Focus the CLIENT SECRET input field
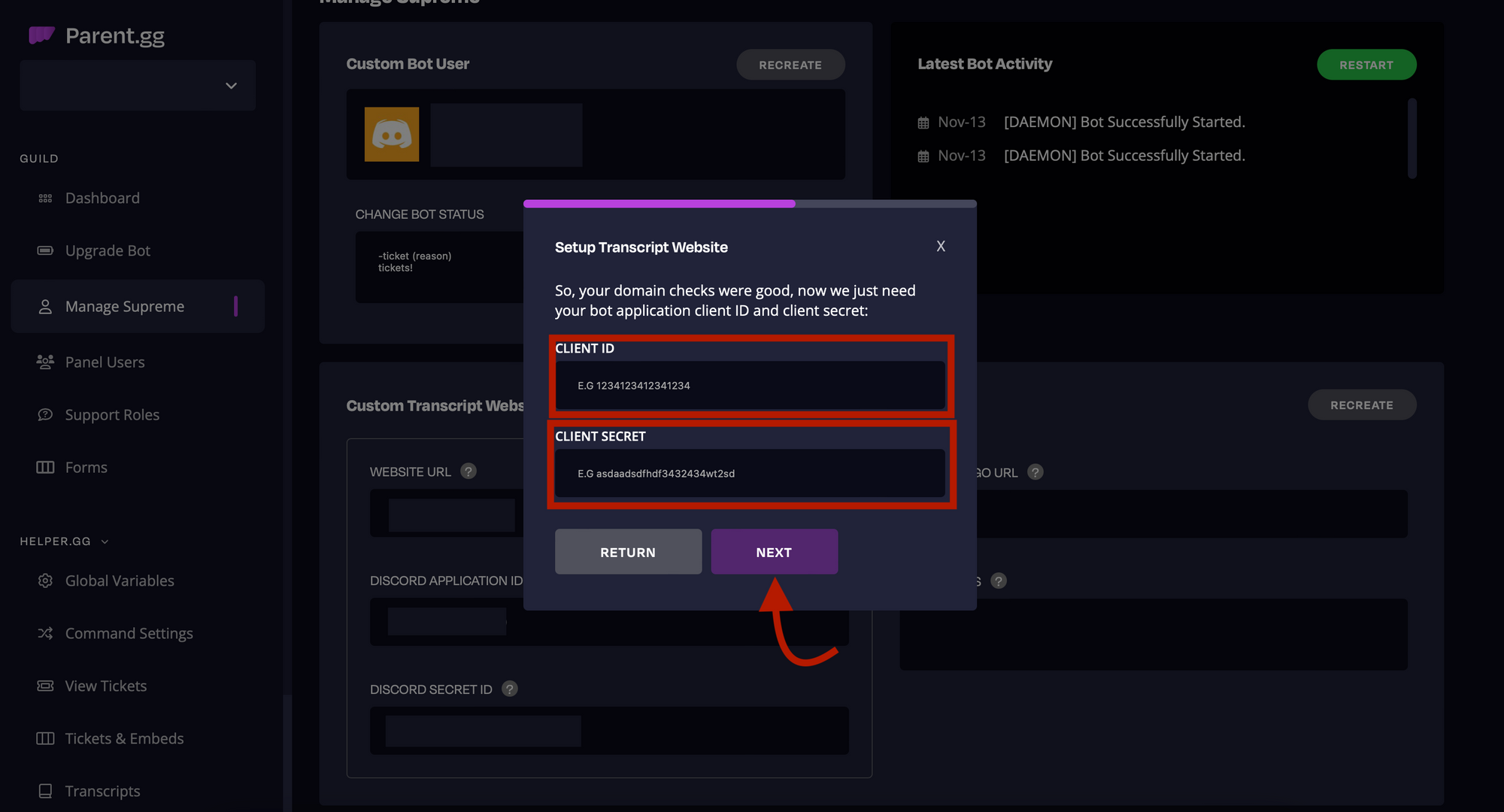 750,473
